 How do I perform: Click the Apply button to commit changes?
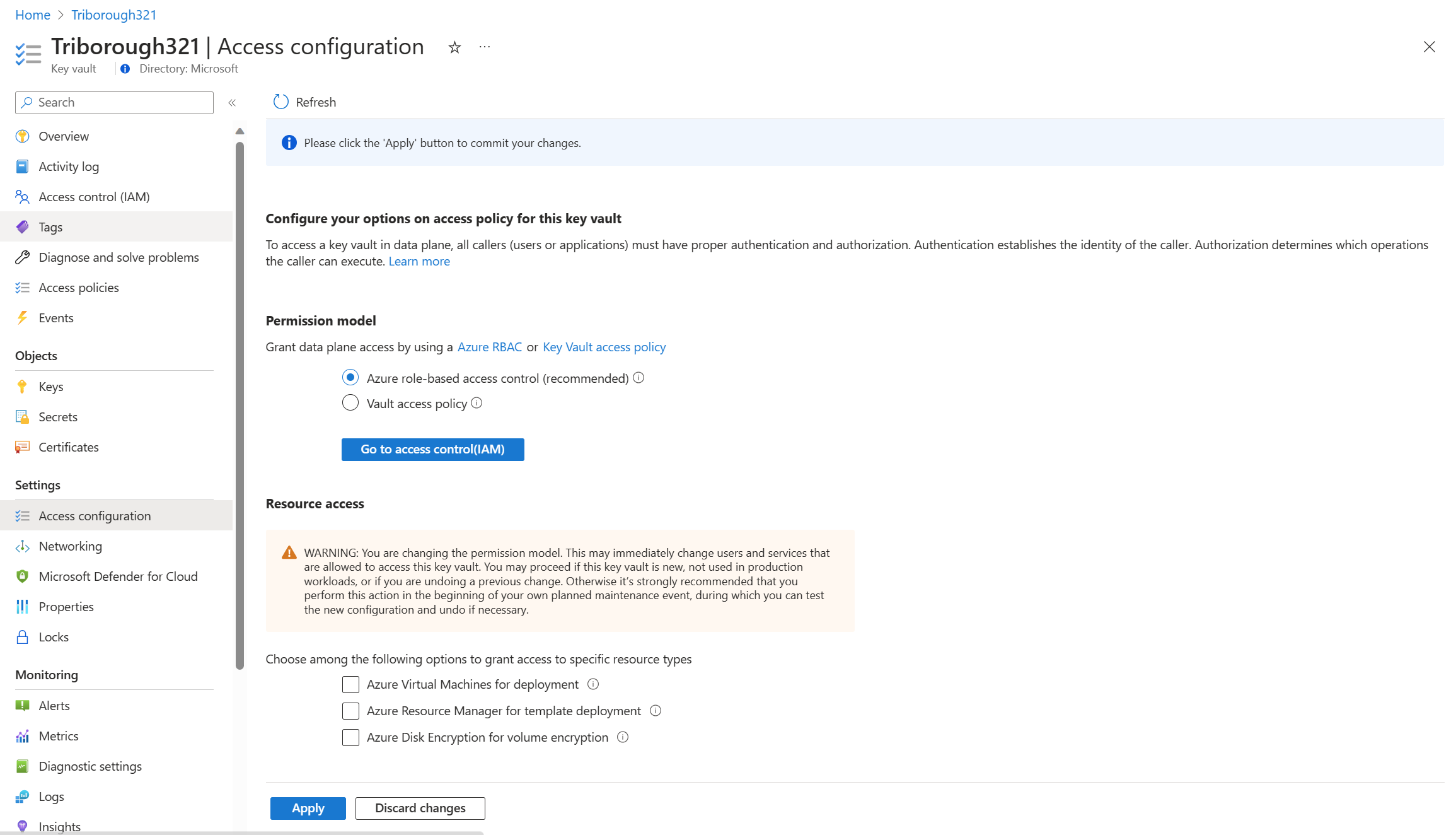click(307, 808)
